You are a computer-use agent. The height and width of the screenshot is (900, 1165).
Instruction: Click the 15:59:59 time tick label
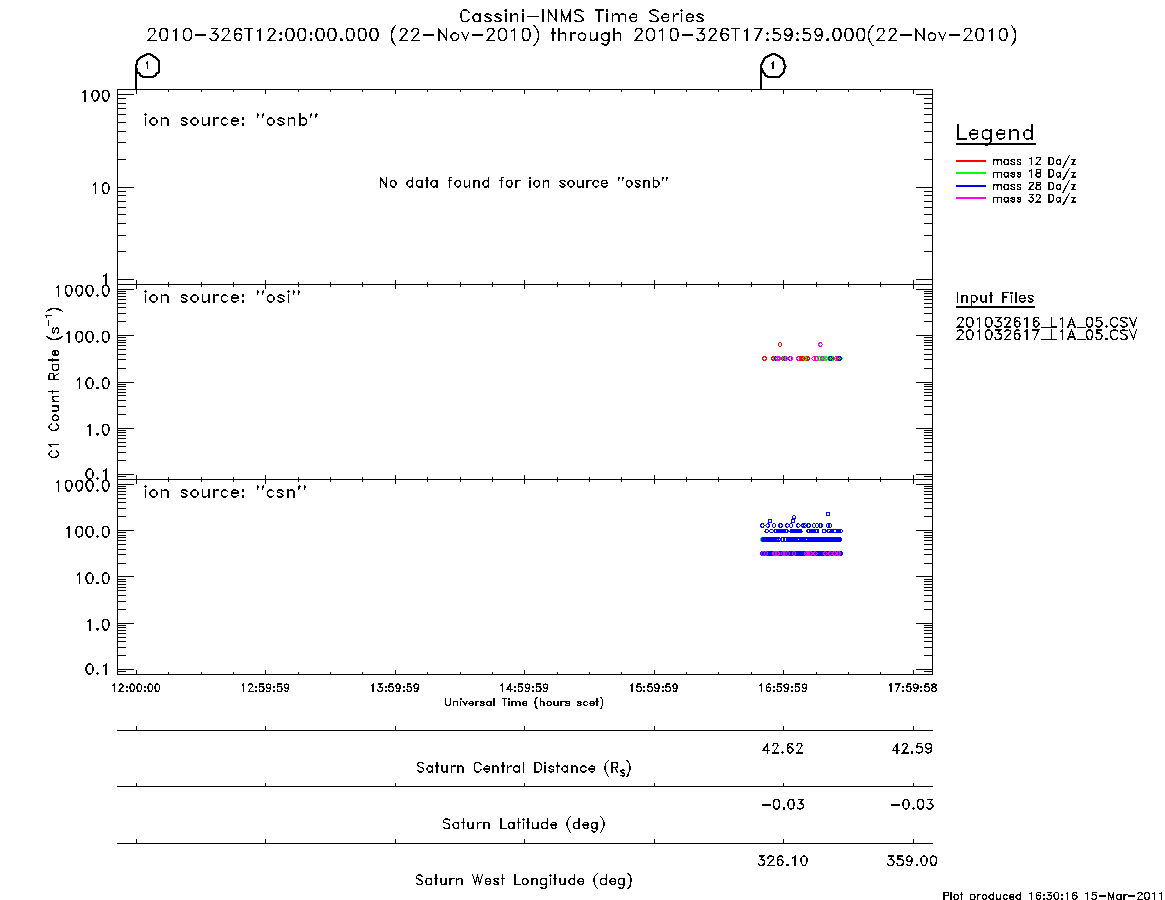point(654,688)
